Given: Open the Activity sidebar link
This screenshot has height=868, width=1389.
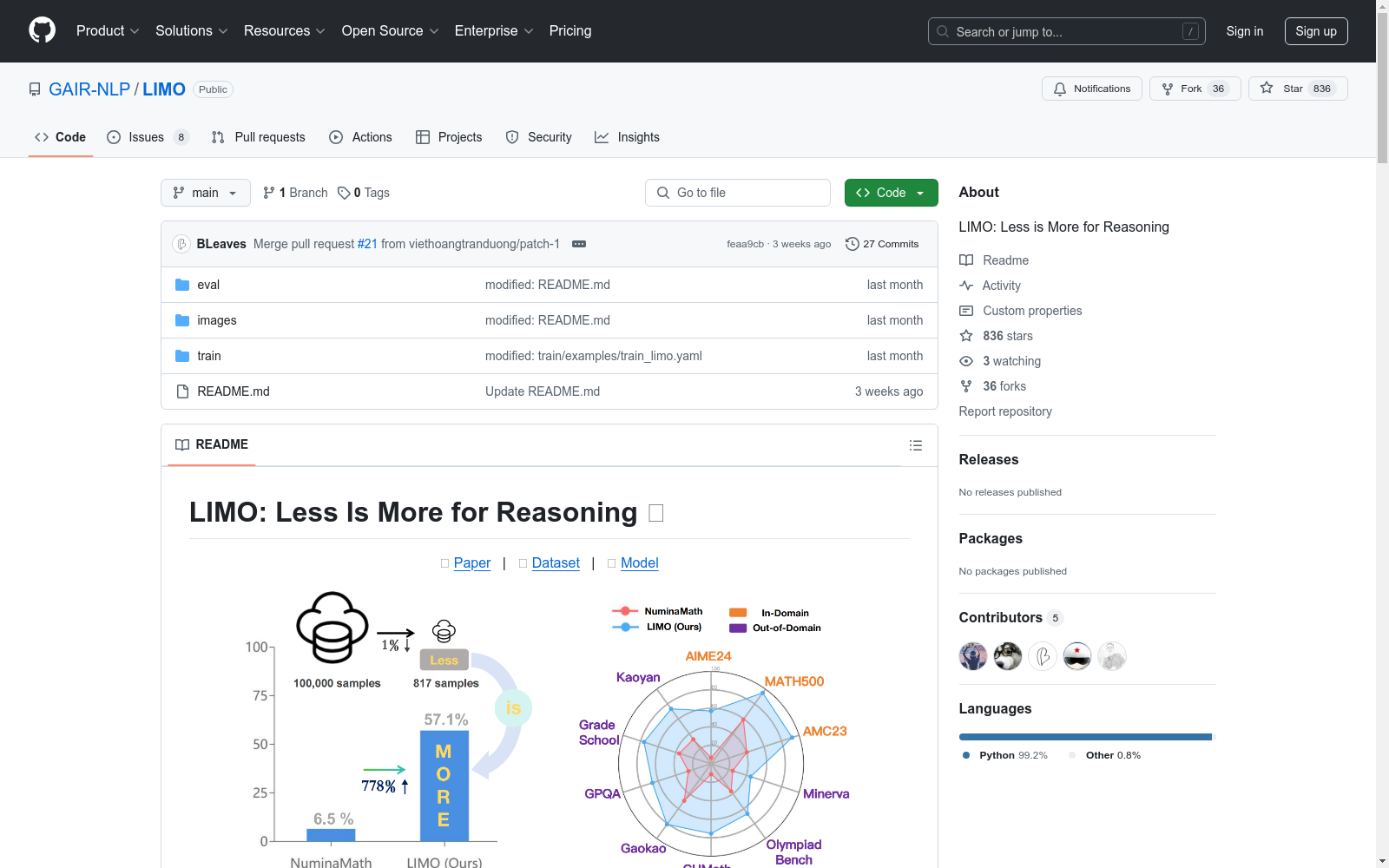Looking at the screenshot, I should point(991,286).
